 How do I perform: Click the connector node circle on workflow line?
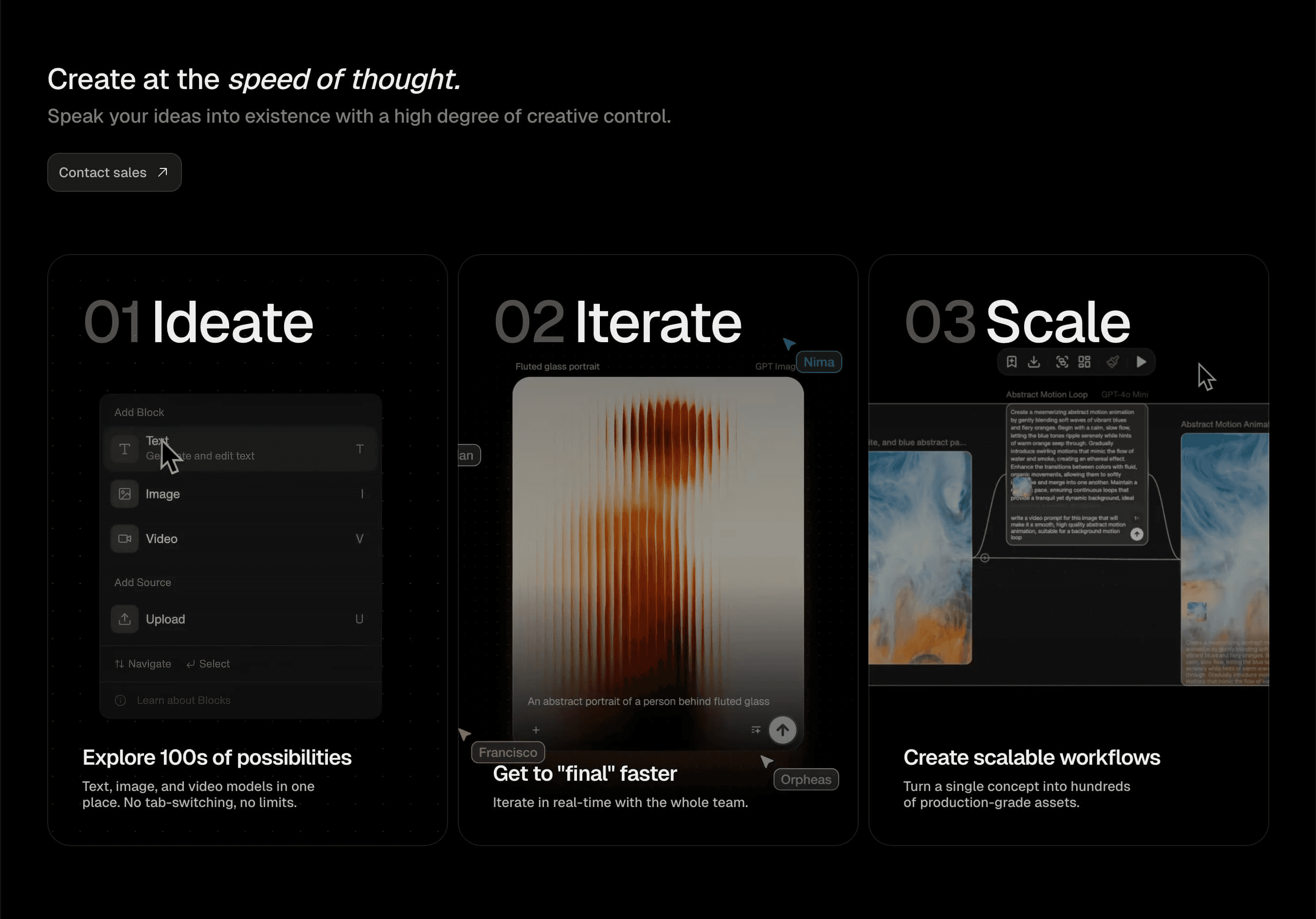984,558
